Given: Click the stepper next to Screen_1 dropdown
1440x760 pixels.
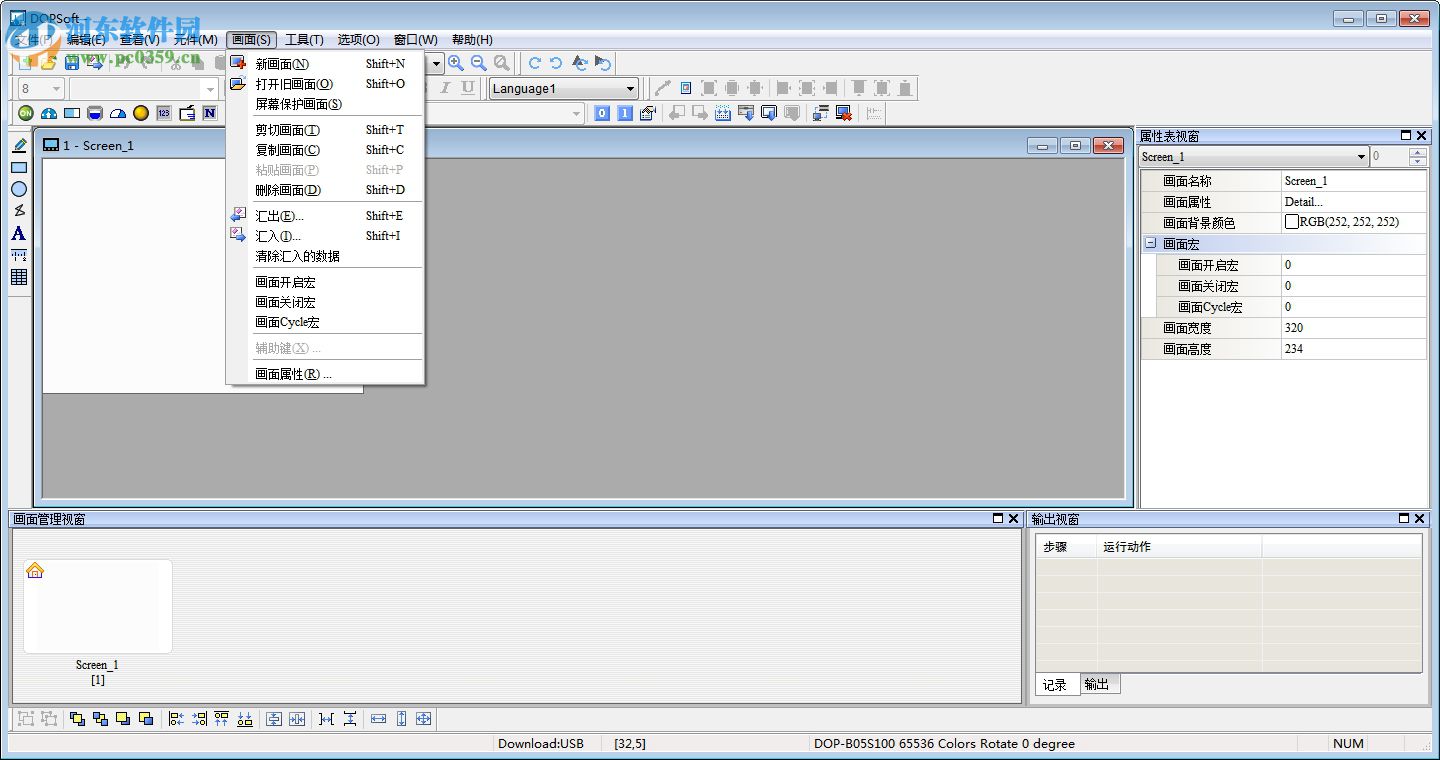Looking at the screenshot, I should coord(1417,157).
